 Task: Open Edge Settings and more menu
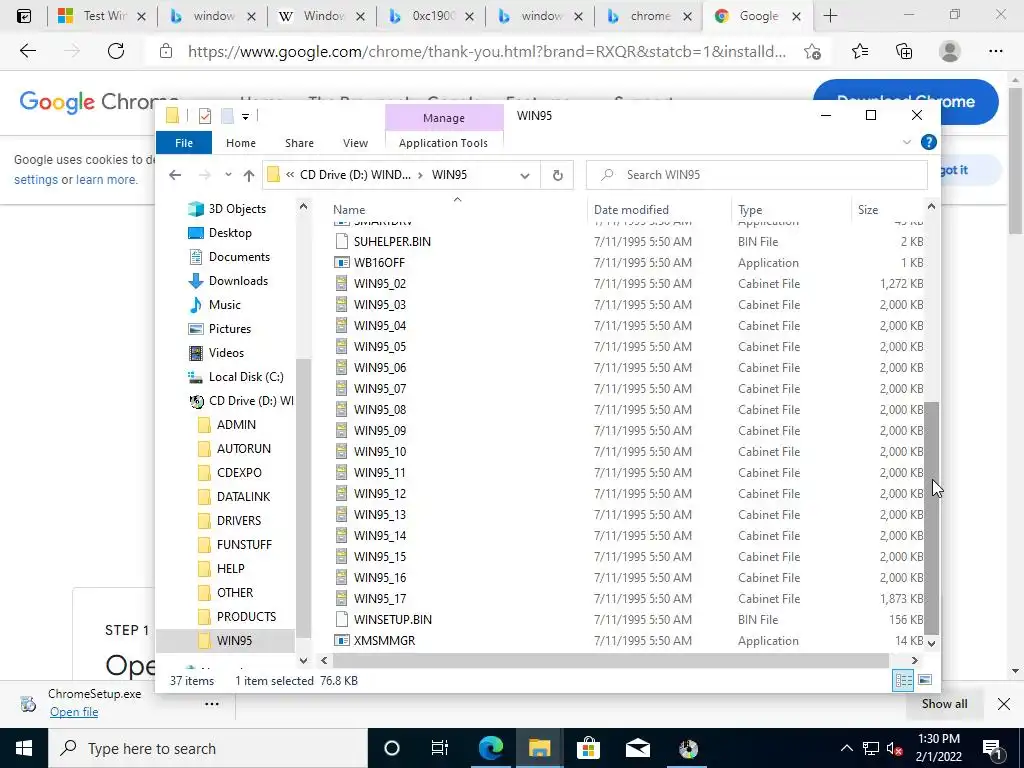[995, 51]
